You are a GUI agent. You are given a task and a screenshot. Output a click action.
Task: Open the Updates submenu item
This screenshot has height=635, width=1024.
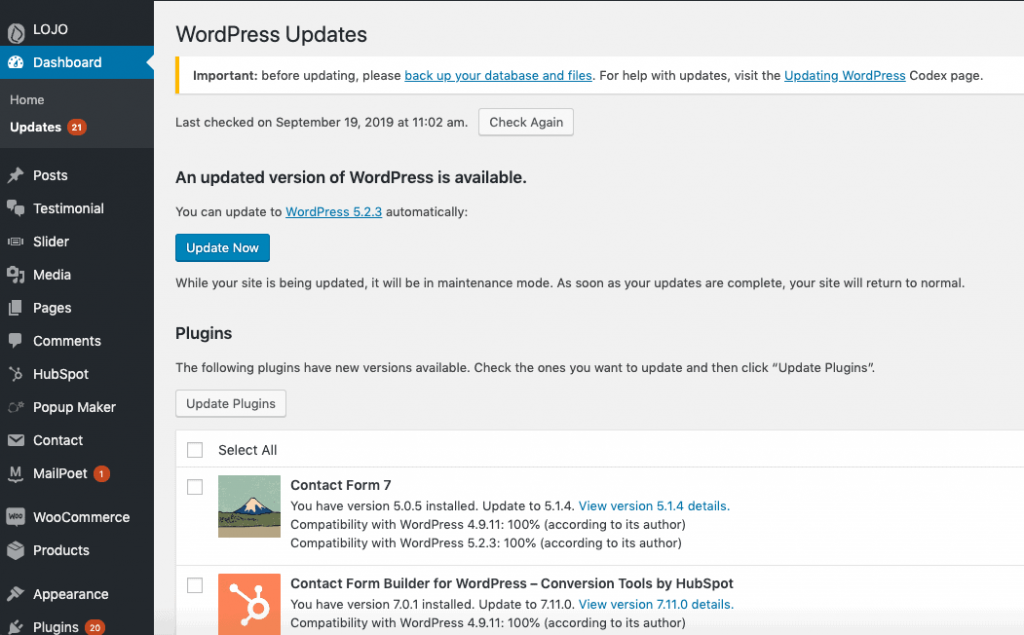tap(35, 127)
